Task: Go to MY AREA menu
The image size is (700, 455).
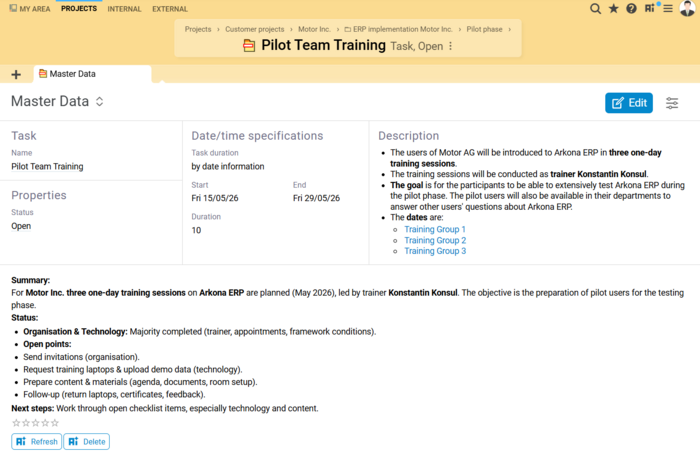Action: pos(30,9)
